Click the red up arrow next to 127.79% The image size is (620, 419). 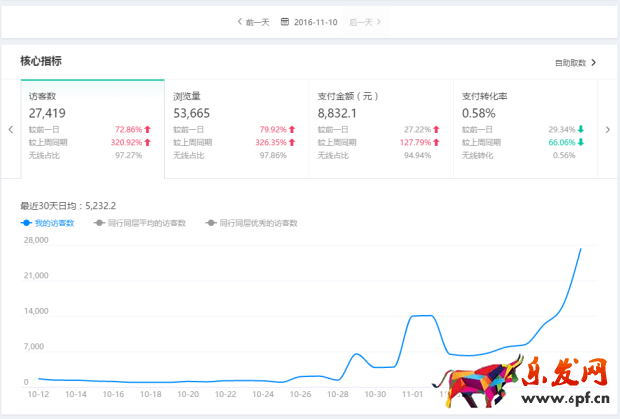[x=436, y=142]
